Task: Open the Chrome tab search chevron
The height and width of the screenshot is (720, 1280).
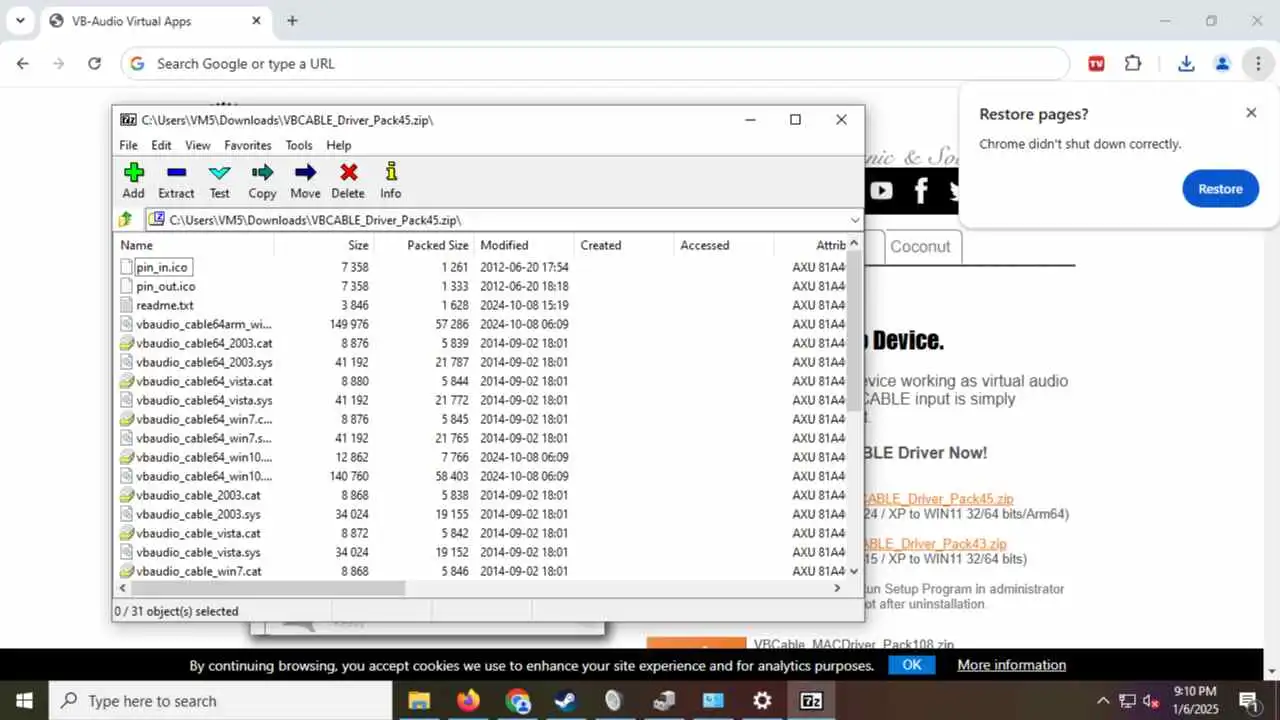Action: point(19,21)
